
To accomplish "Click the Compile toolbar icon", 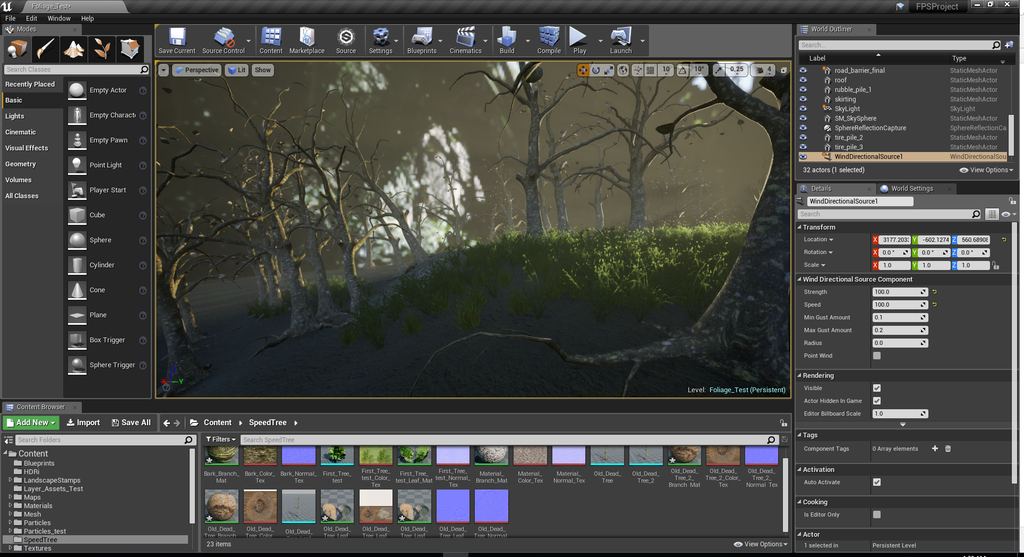I will (x=549, y=39).
